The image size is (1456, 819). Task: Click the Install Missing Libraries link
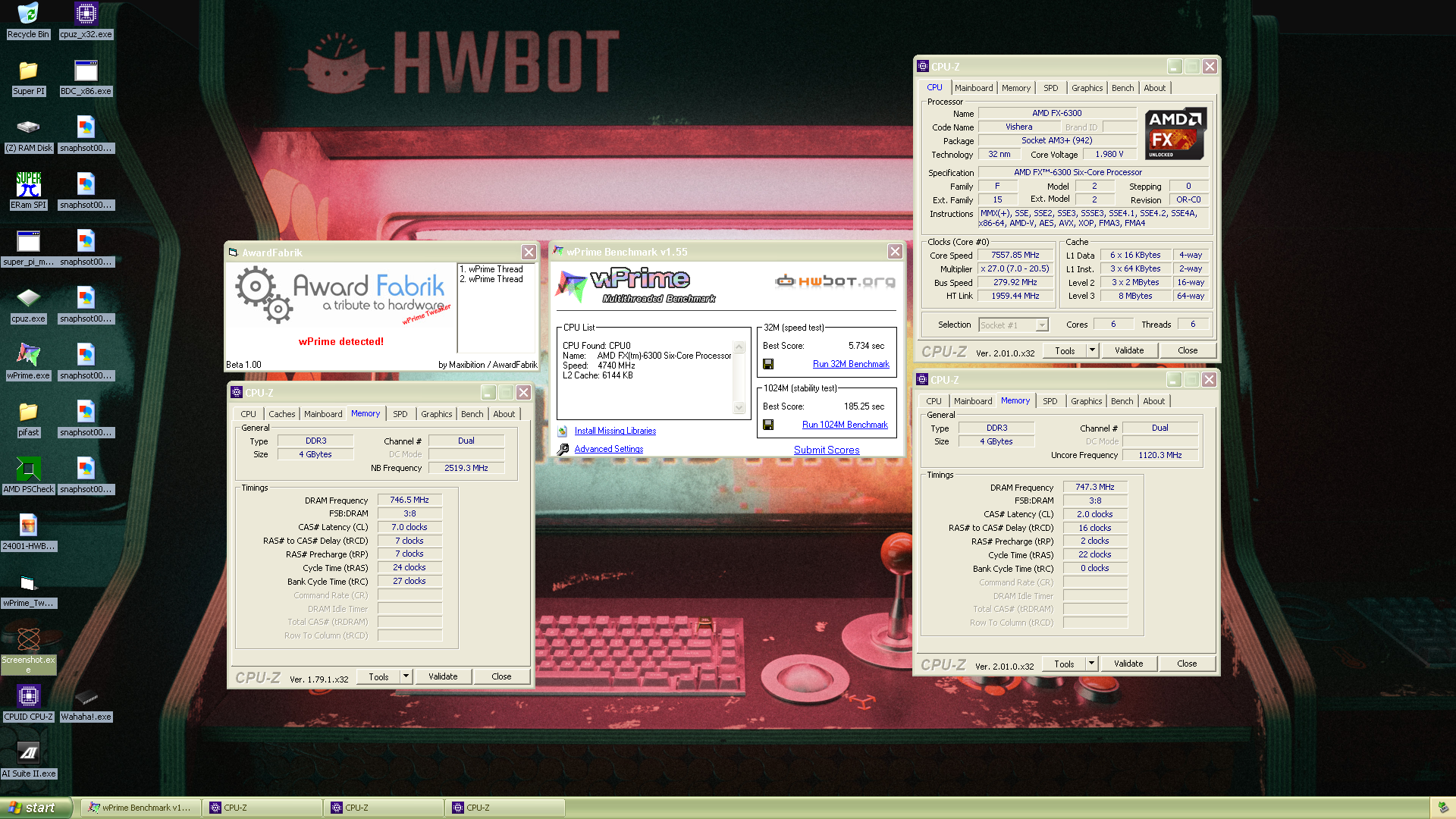(x=615, y=431)
